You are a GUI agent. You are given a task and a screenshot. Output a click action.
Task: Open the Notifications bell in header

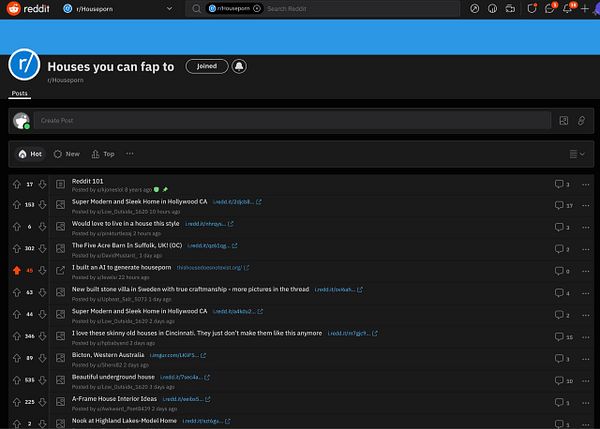(567, 8)
